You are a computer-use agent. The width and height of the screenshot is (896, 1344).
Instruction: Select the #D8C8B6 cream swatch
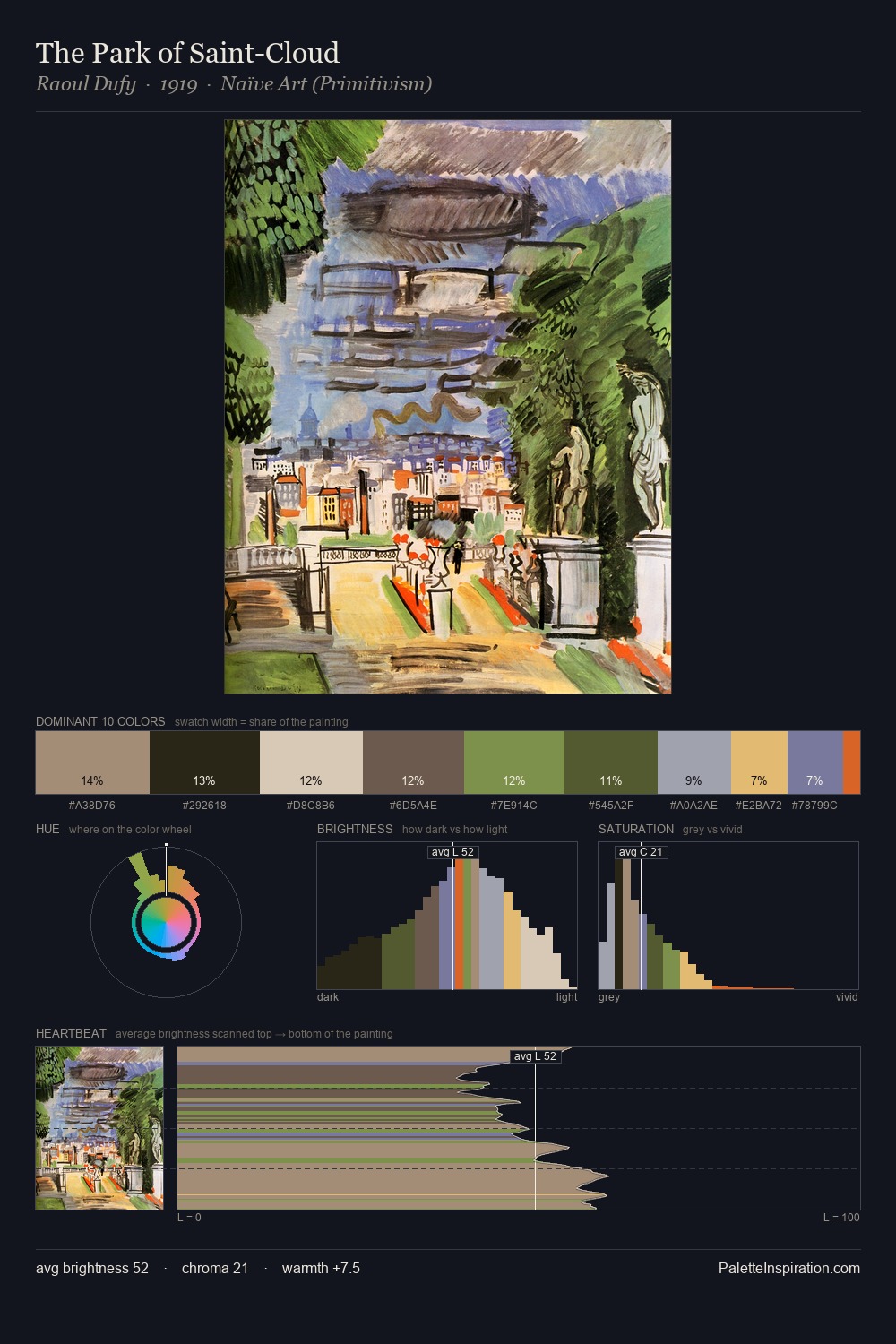click(311, 762)
